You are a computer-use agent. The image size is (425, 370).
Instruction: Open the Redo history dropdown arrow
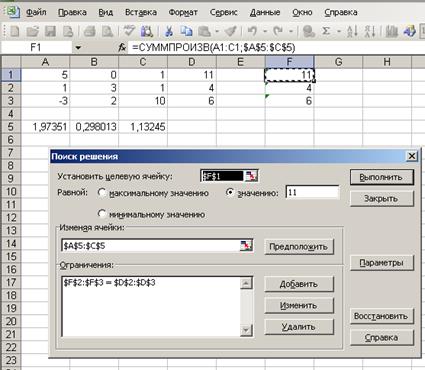tap(291, 32)
